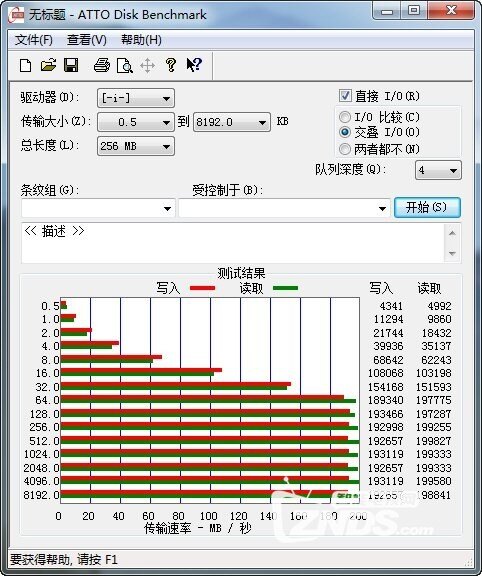Image resolution: width=482 pixels, height=576 pixels.
Task: Select the 两者都不 radio button
Action: pos(345,149)
